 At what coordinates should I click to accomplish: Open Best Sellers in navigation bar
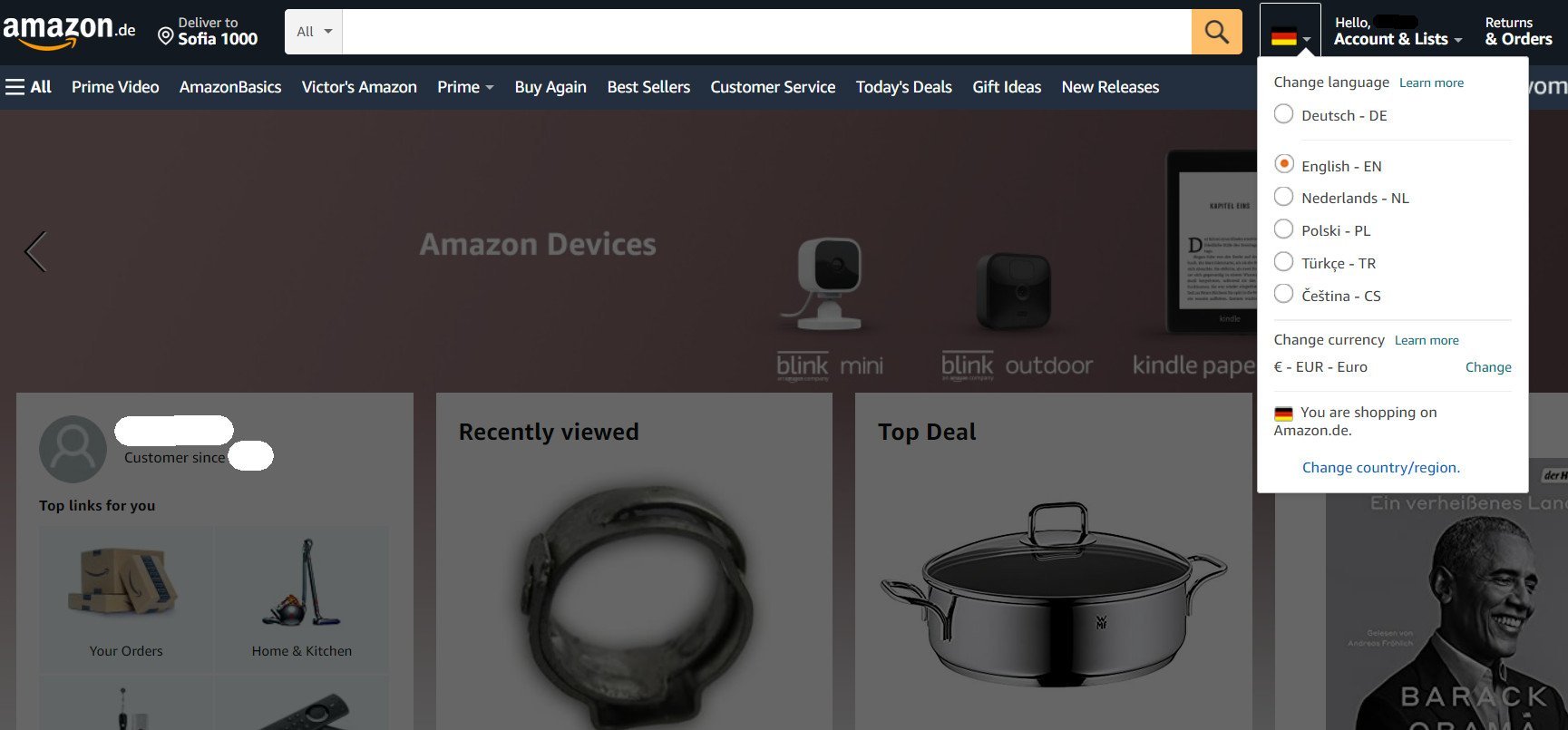click(x=648, y=87)
